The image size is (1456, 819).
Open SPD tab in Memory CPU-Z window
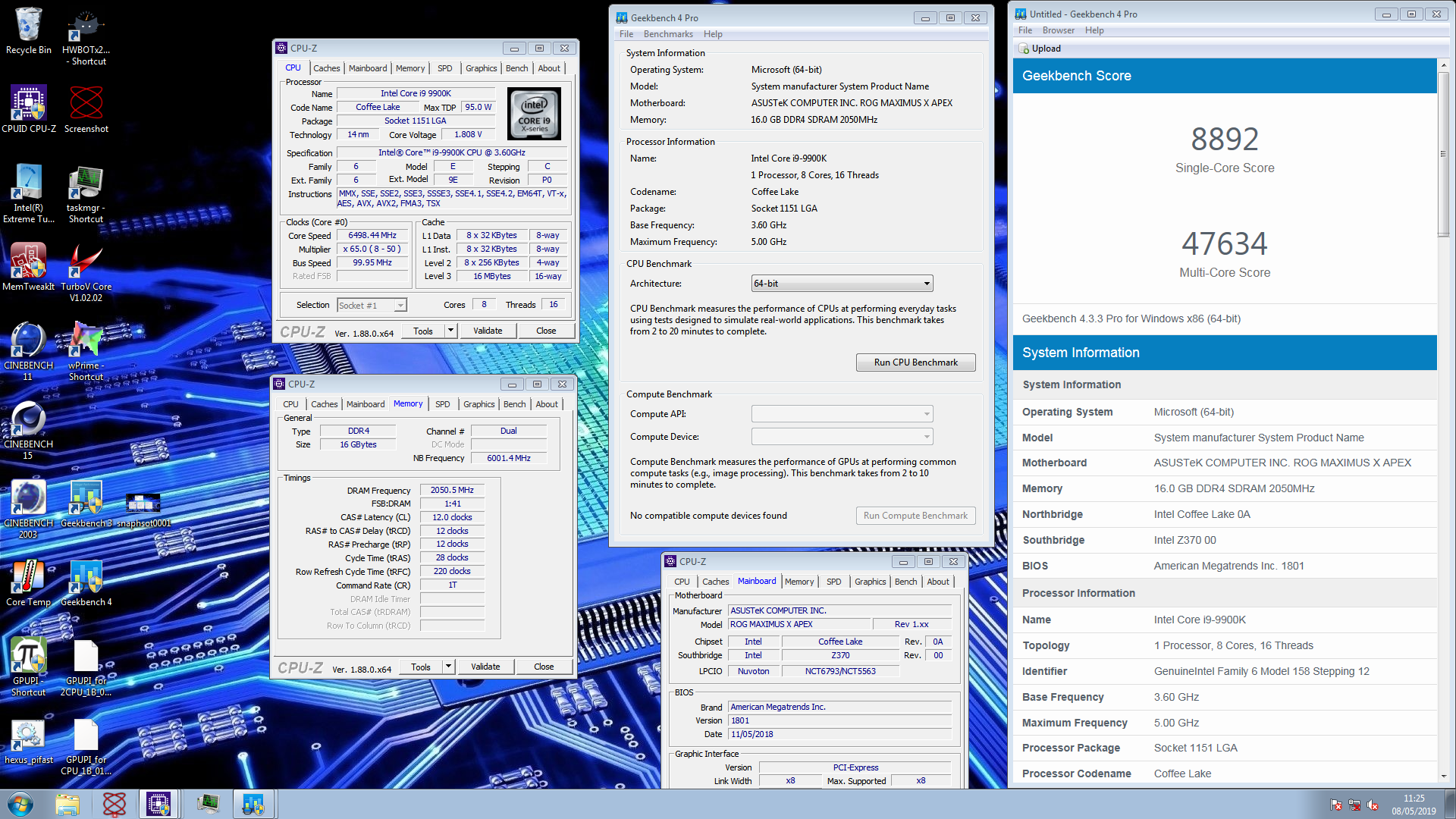443,404
